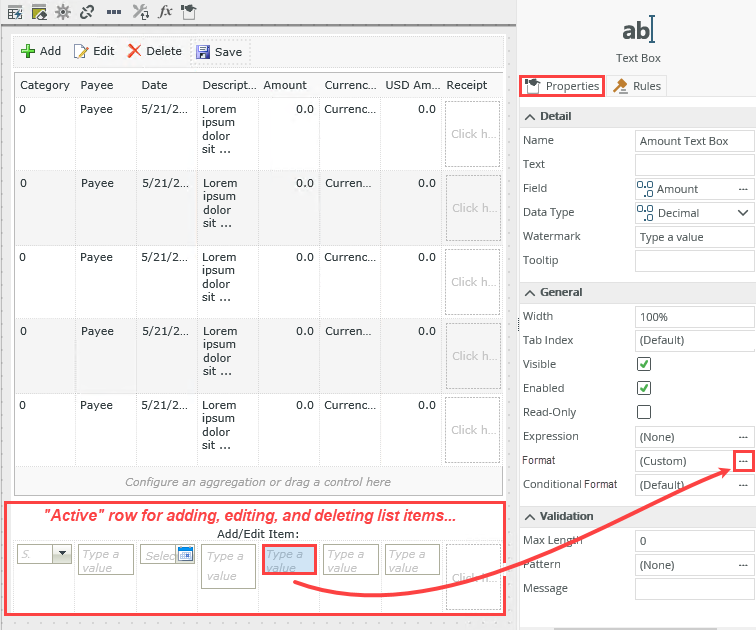The height and width of the screenshot is (630, 756).
Task: Click the Format (Custom) value field
Action: click(685, 461)
